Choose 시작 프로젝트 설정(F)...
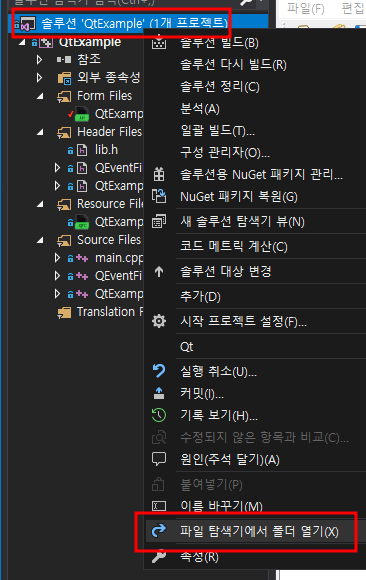The width and height of the screenshot is (366, 580). click(x=243, y=321)
